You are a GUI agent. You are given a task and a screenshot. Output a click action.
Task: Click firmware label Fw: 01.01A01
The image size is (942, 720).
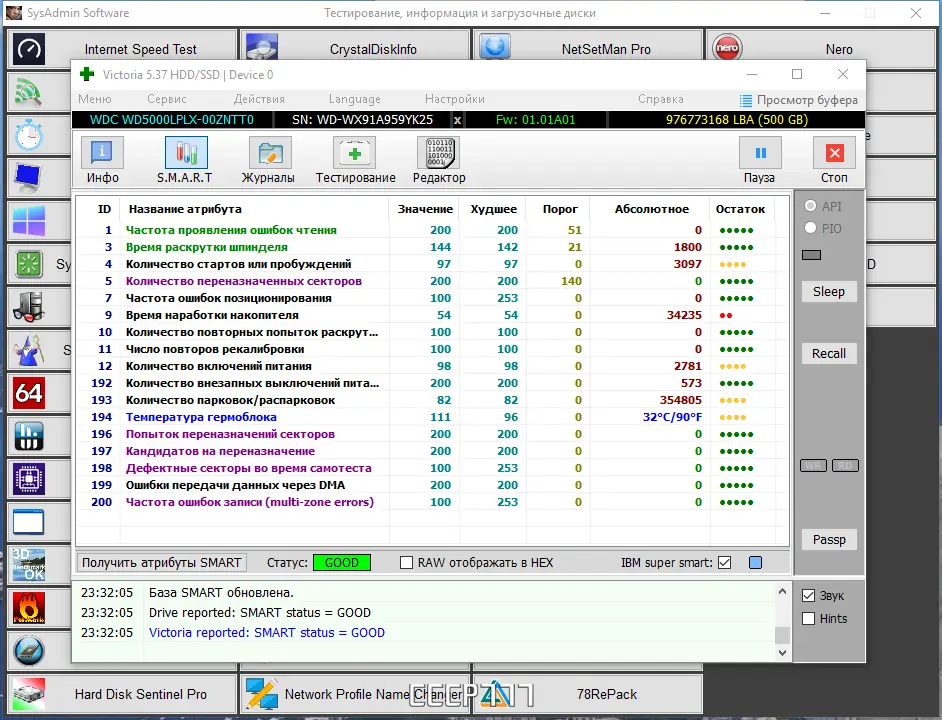535,120
